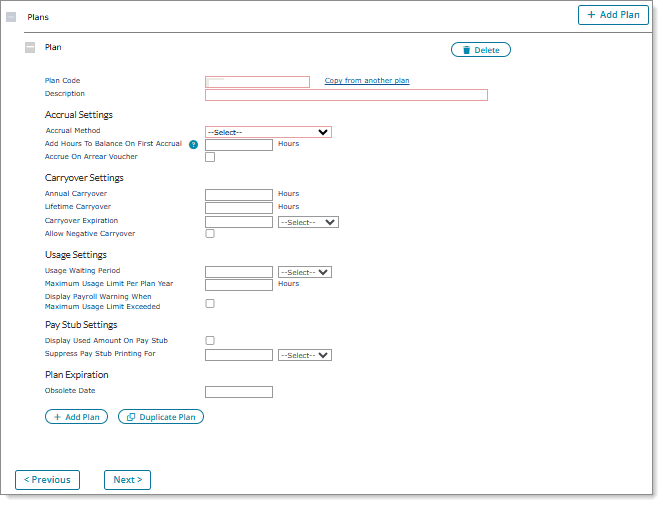Expand Usage Waiting Period unit dropdown

point(304,272)
